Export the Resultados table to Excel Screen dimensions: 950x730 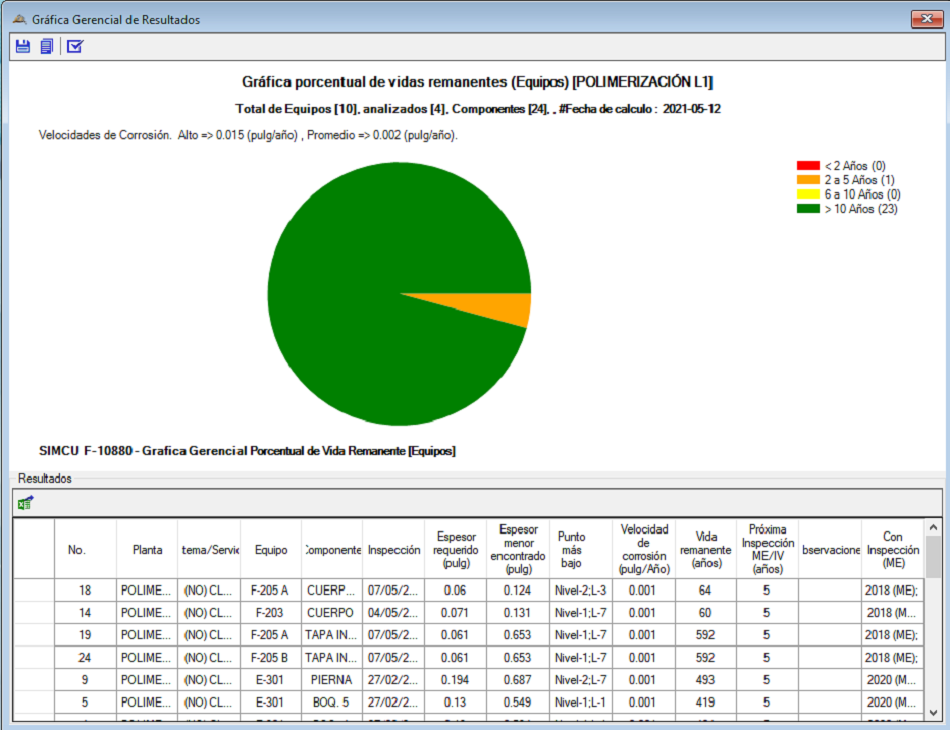click(22, 502)
